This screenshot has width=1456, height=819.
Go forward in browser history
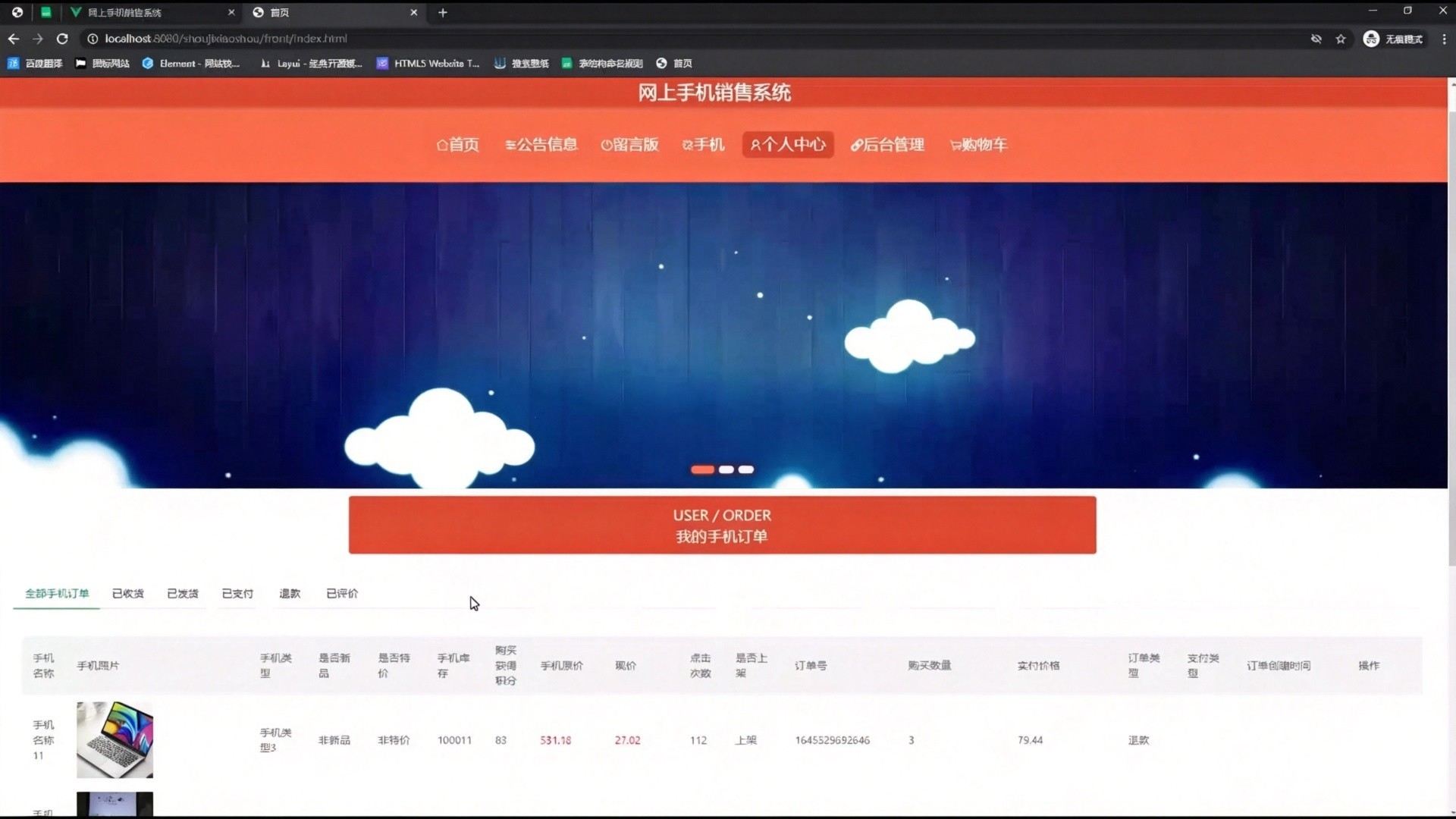click(38, 39)
